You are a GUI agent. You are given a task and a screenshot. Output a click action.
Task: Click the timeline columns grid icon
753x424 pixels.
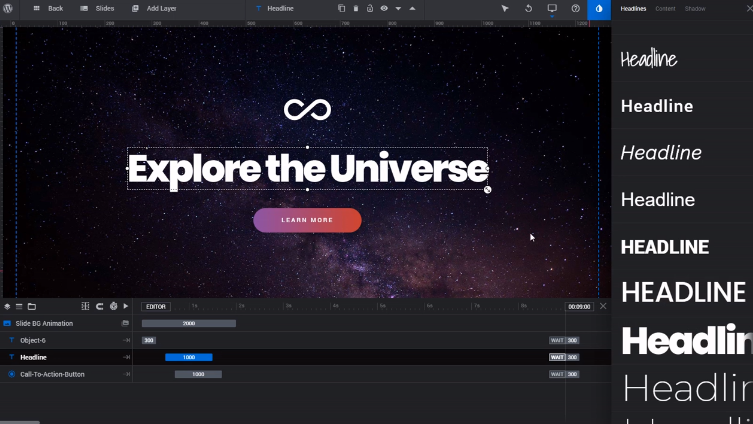(x=85, y=306)
